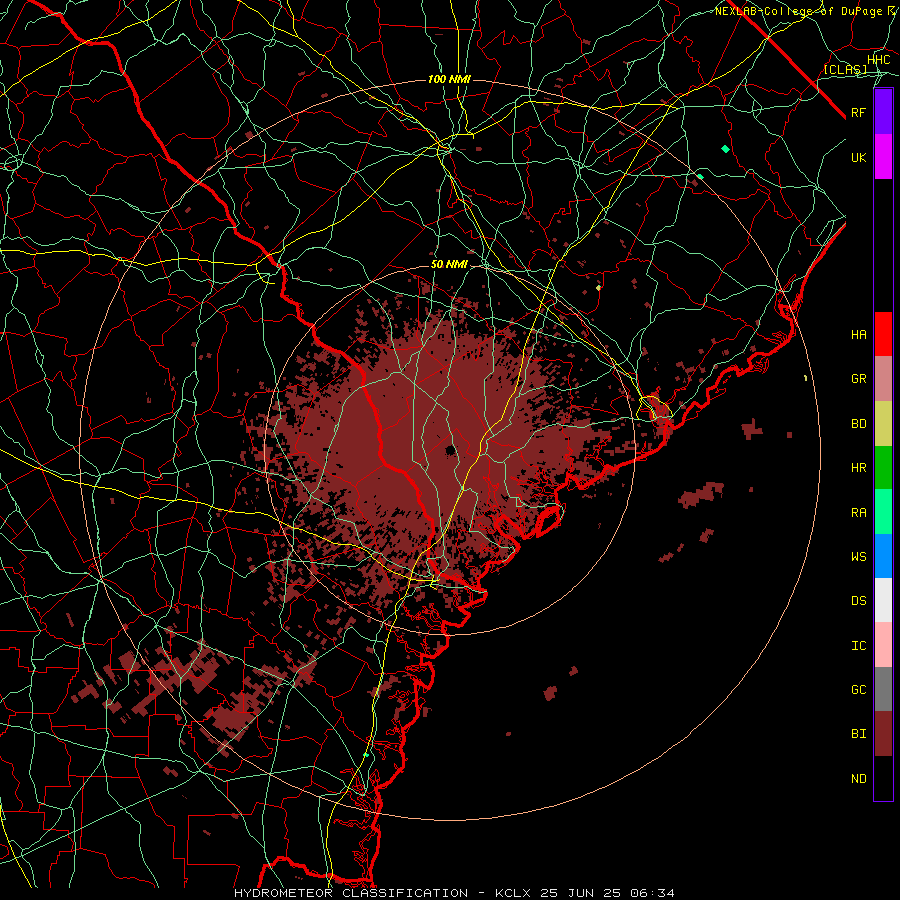Click the KCLX station identifier
Image resolution: width=900 pixels, height=900 pixels.
pos(513,893)
